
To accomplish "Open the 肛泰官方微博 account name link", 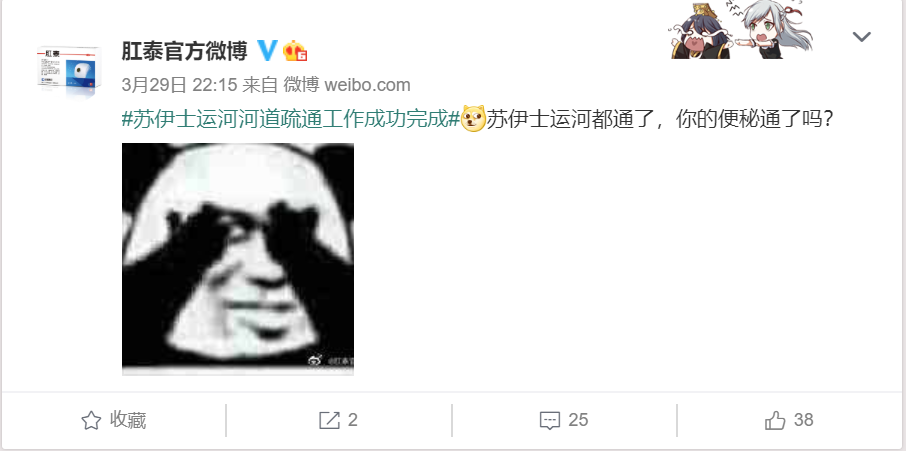I will (x=184, y=51).
